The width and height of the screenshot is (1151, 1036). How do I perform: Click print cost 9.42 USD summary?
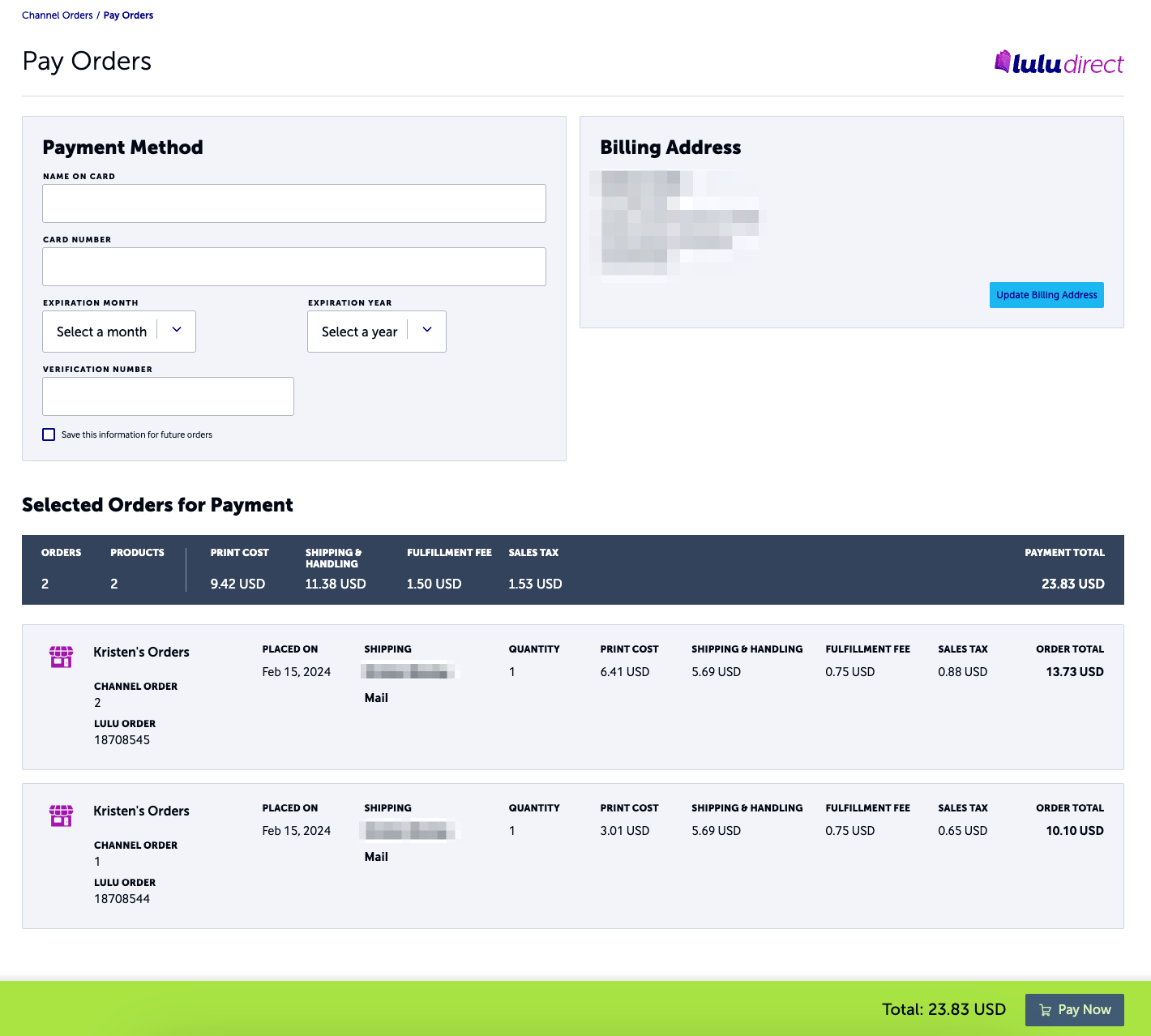coord(237,584)
